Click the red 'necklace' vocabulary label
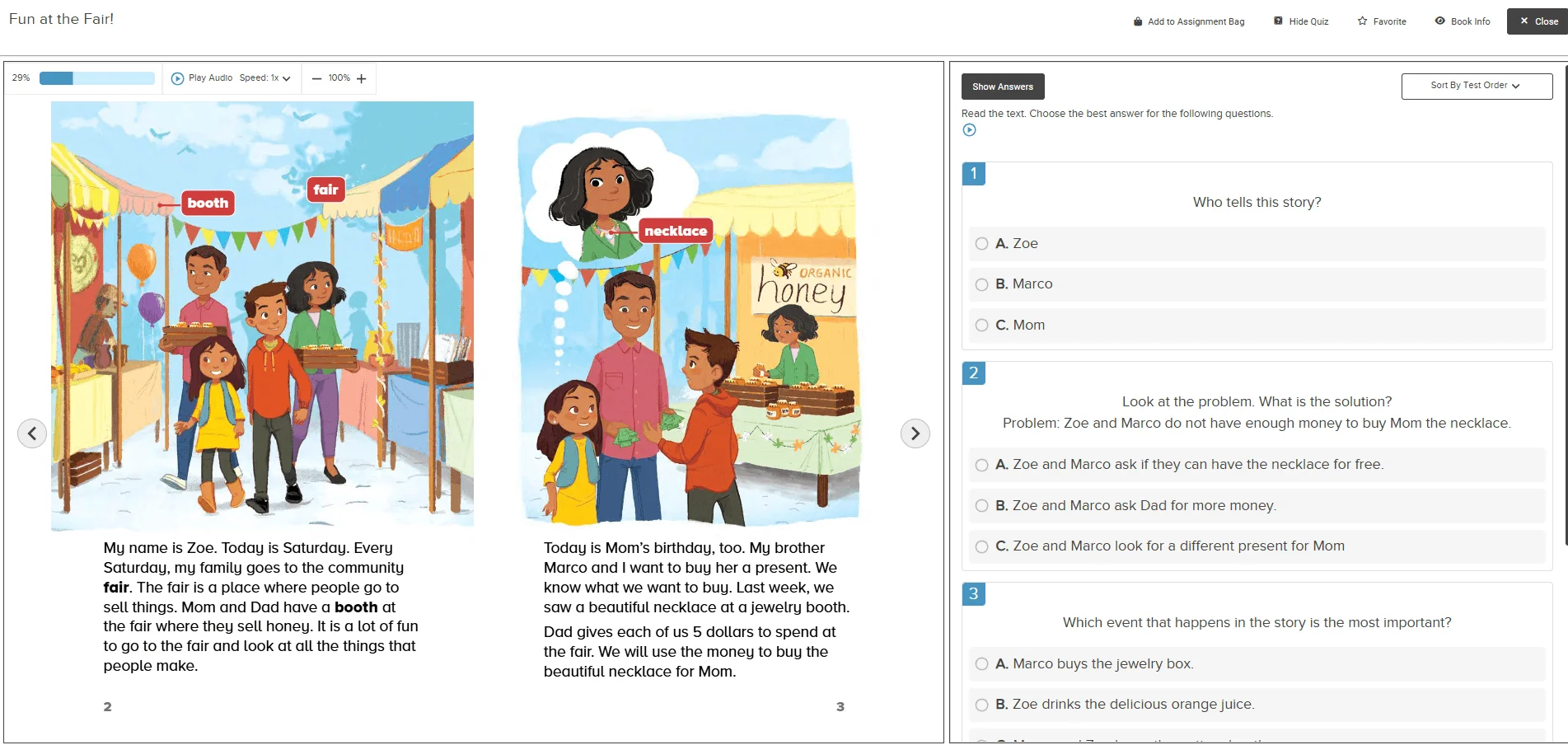 [676, 231]
